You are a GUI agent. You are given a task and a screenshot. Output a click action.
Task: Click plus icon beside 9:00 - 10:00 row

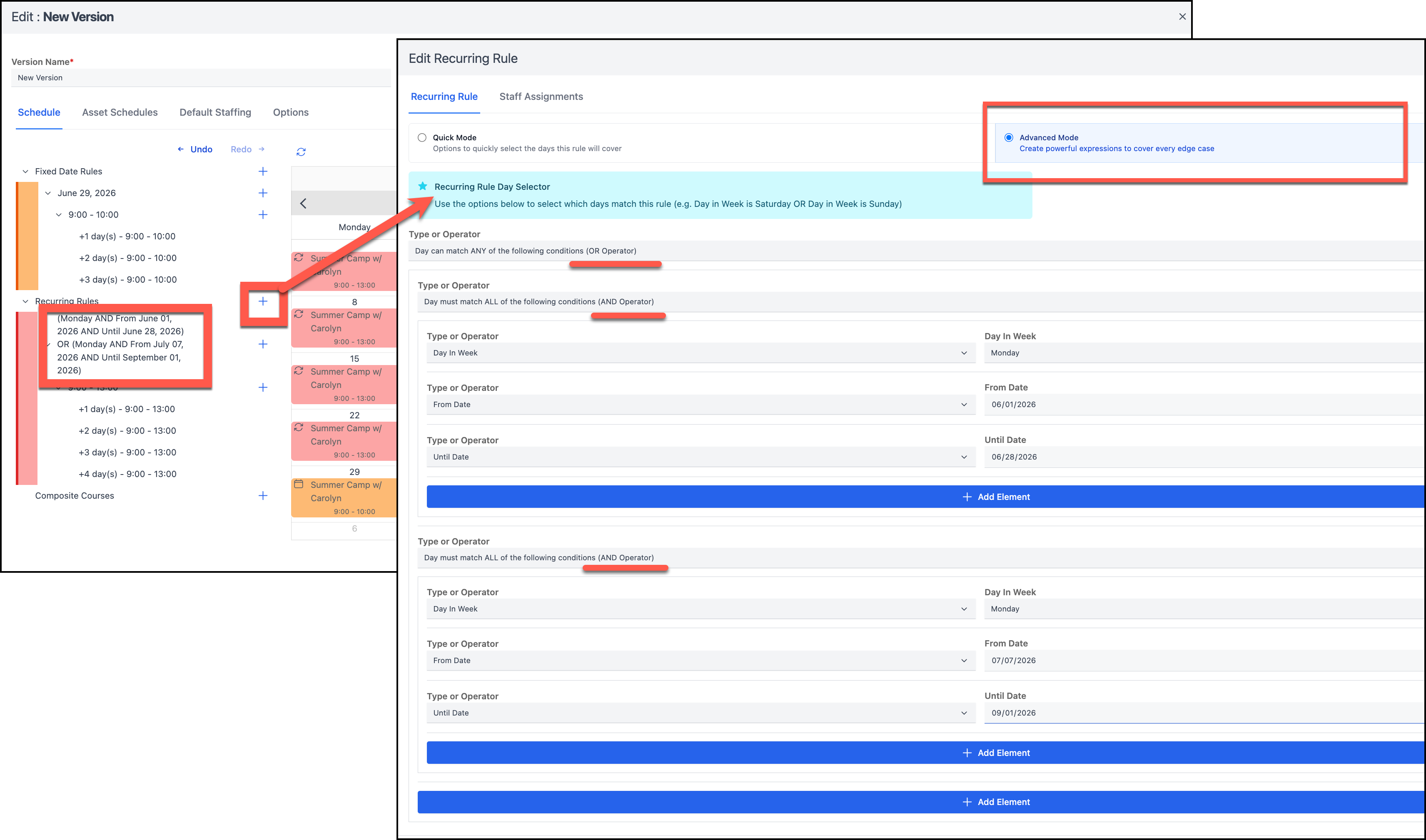click(263, 214)
